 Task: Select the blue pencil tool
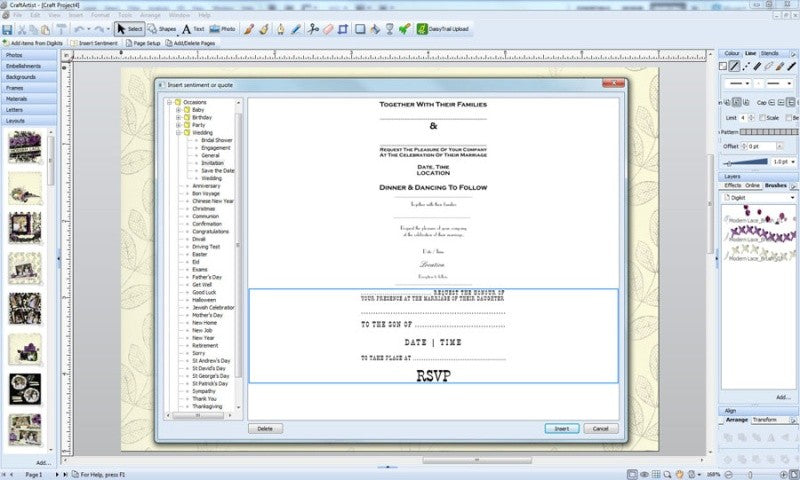tap(296, 30)
